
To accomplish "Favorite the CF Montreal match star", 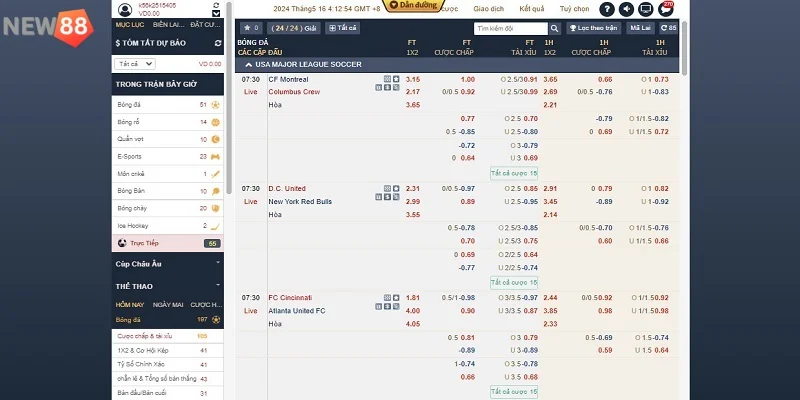I will click(x=396, y=78).
